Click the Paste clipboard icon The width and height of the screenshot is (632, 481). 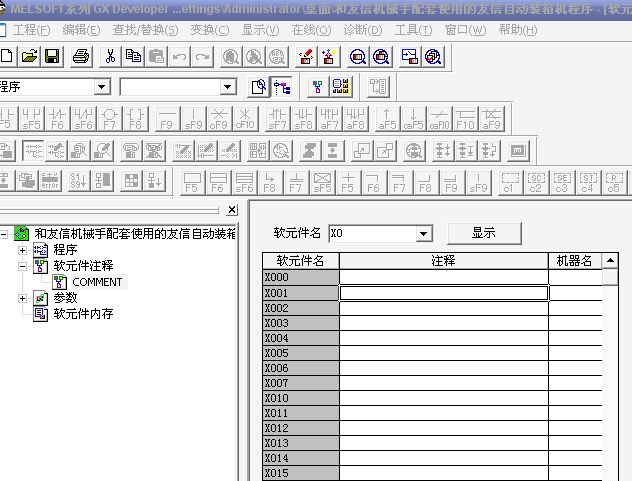[x=156, y=56]
